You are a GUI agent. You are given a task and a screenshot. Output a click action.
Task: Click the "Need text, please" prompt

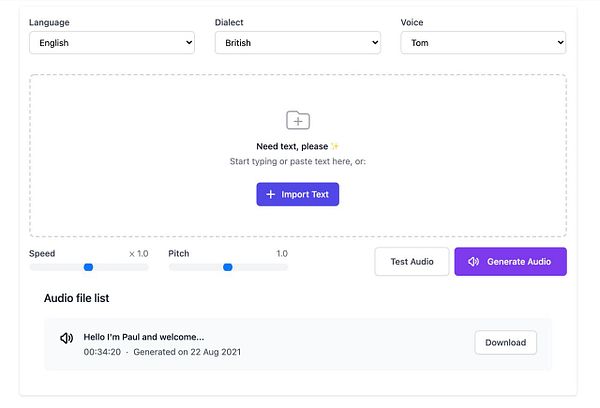point(294,146)
